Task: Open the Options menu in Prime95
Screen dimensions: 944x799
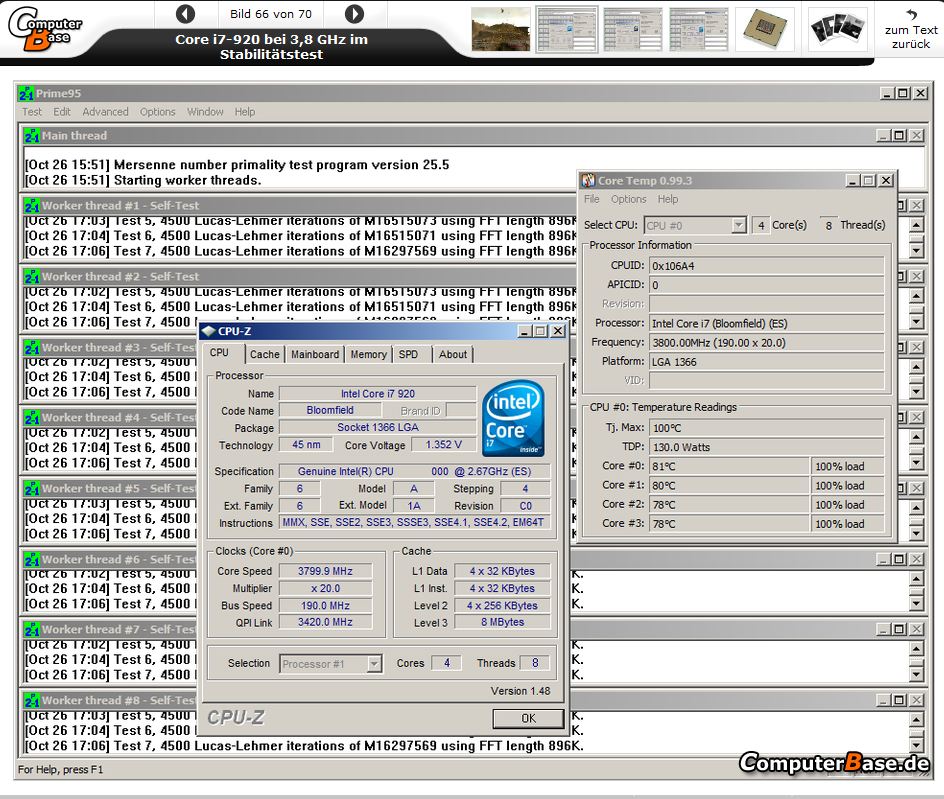Action: (157, 112)
